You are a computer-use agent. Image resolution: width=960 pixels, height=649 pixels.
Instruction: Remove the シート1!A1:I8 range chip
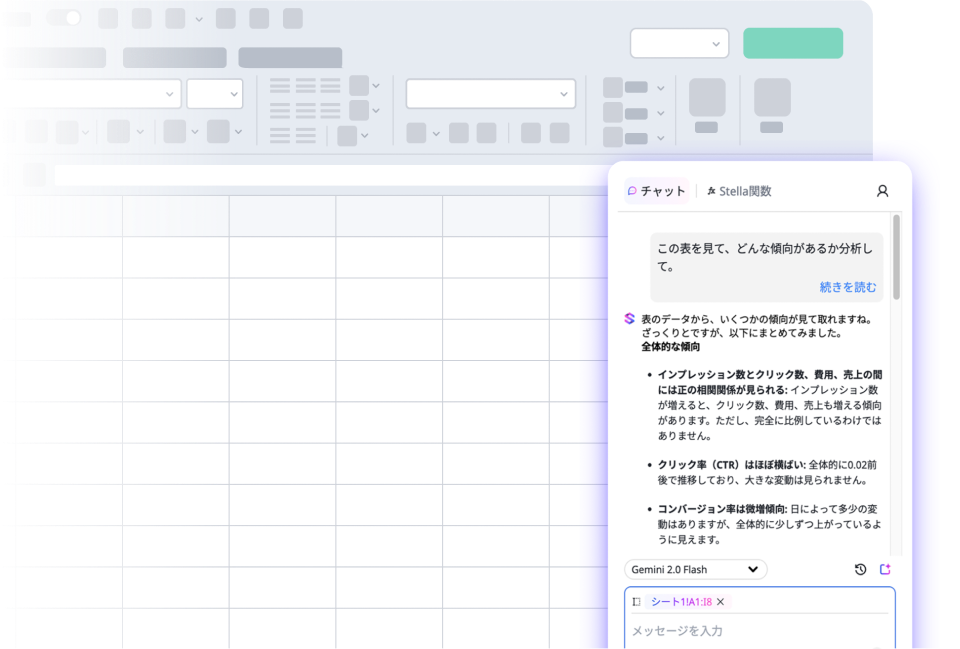point(721,602)
